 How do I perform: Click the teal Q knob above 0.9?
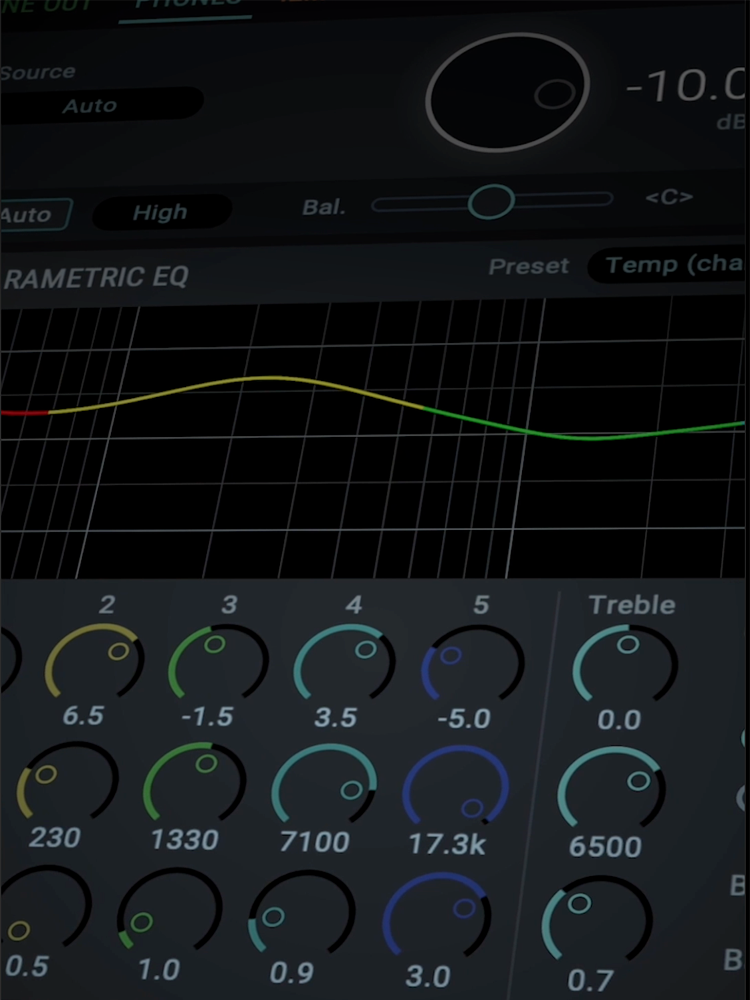click(x=302, y=910)
